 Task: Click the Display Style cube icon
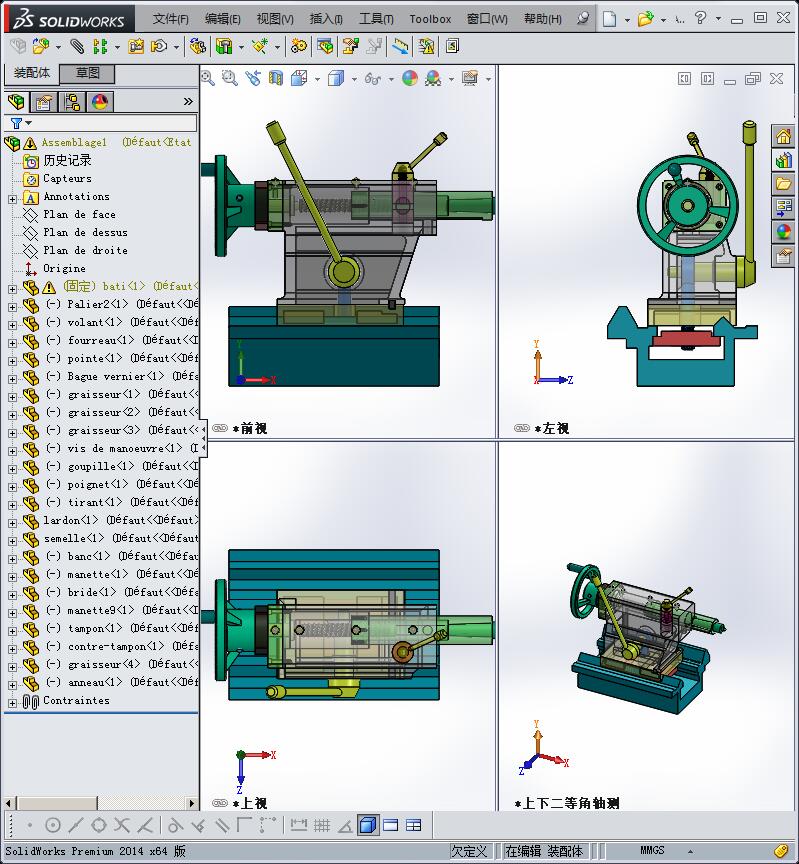point(336,79)
